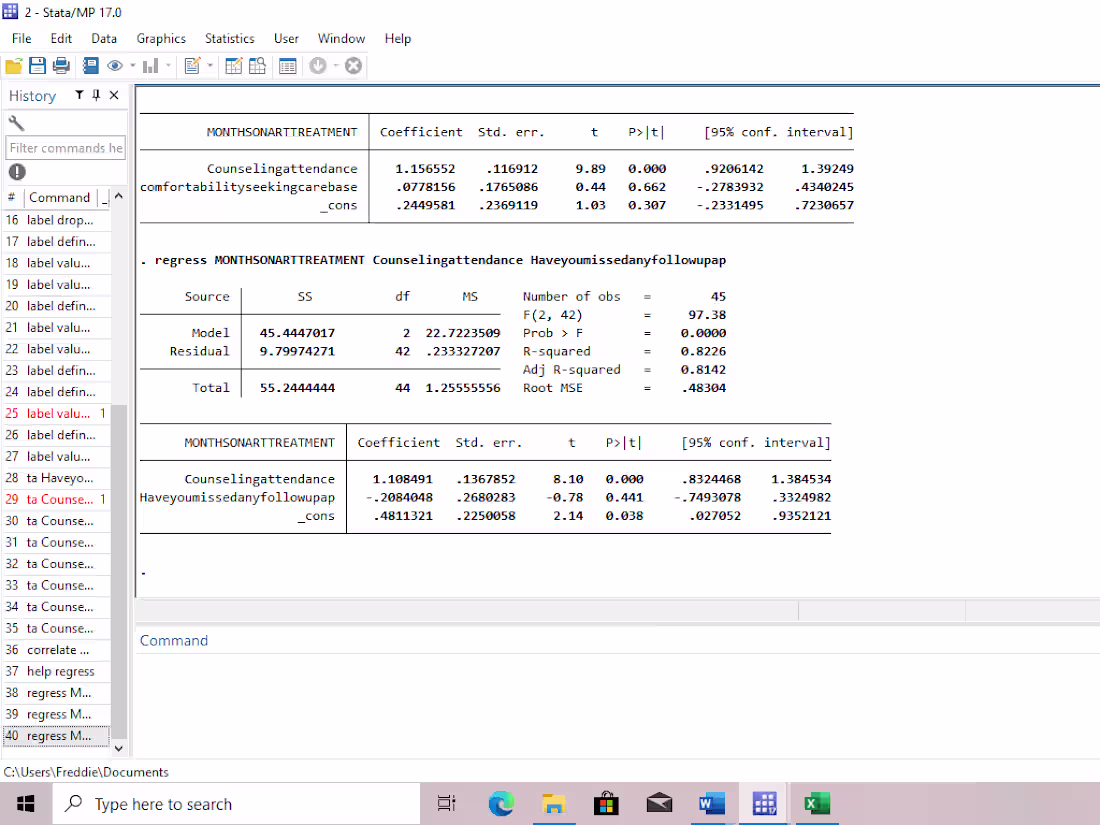
Task: Click the Open dropdown arrow next to Viewer
Action: click(132, 65)
